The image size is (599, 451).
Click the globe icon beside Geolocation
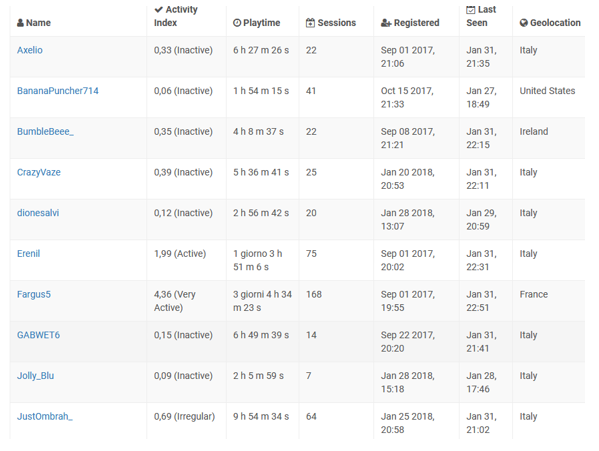click(x=523, y=23)
